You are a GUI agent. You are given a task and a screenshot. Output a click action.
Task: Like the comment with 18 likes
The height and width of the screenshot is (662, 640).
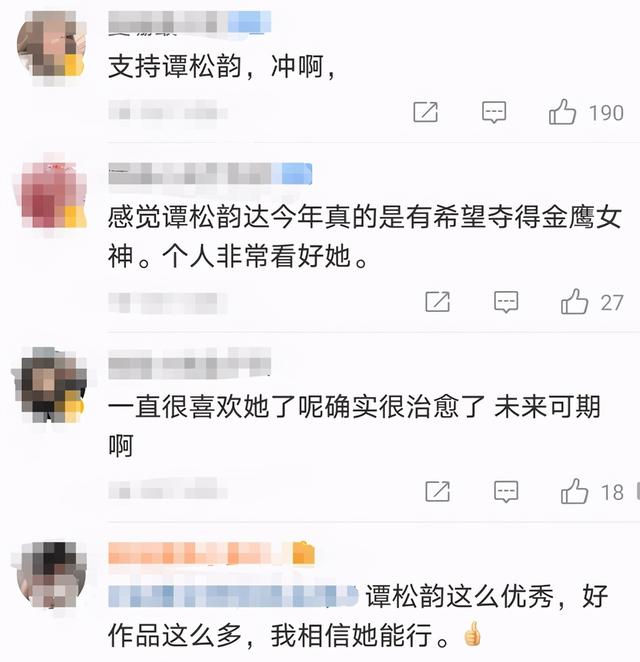point(574,491)
